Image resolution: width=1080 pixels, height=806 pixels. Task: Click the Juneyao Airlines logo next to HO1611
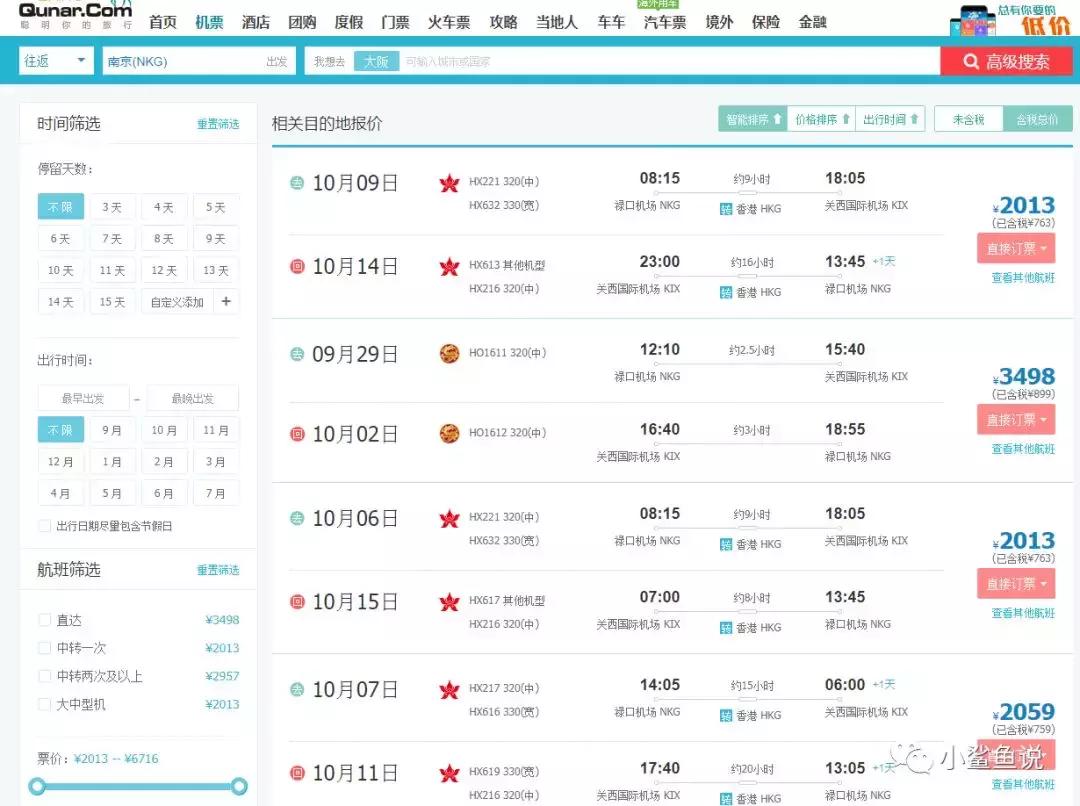point(448,354)
